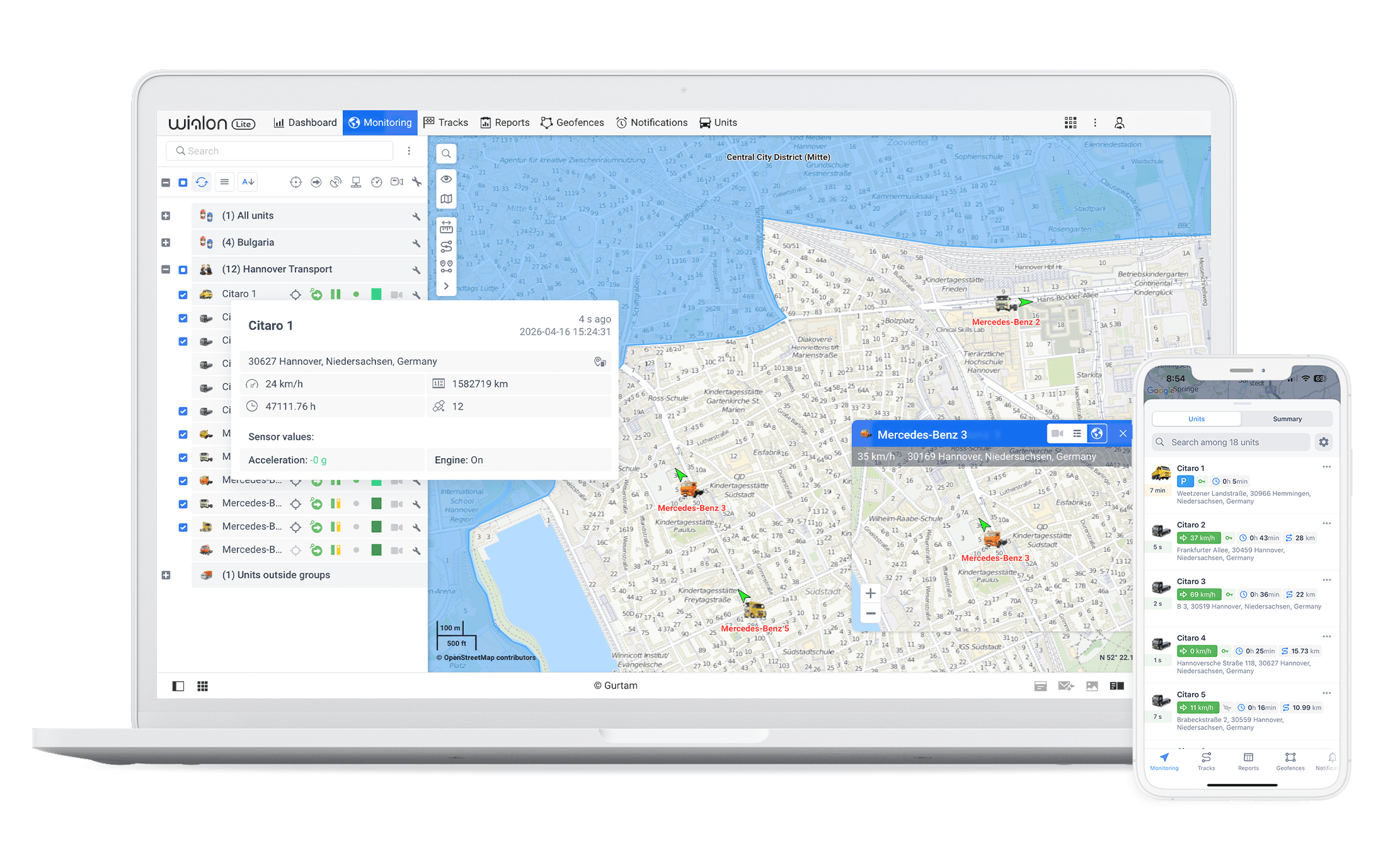Click the picture icon in bottom bar
The width and height of the screenshot is (1400, 862).
pyautogui.click(x=1092, y=686)
